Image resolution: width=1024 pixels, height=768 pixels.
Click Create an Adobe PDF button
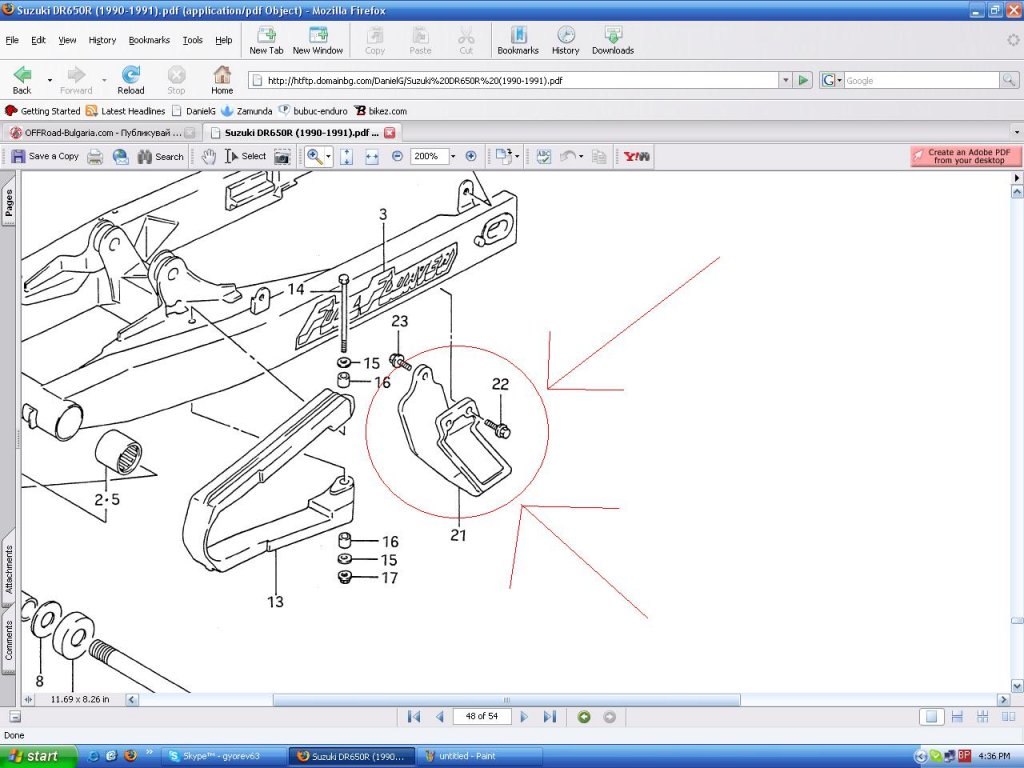pos(966,156)
